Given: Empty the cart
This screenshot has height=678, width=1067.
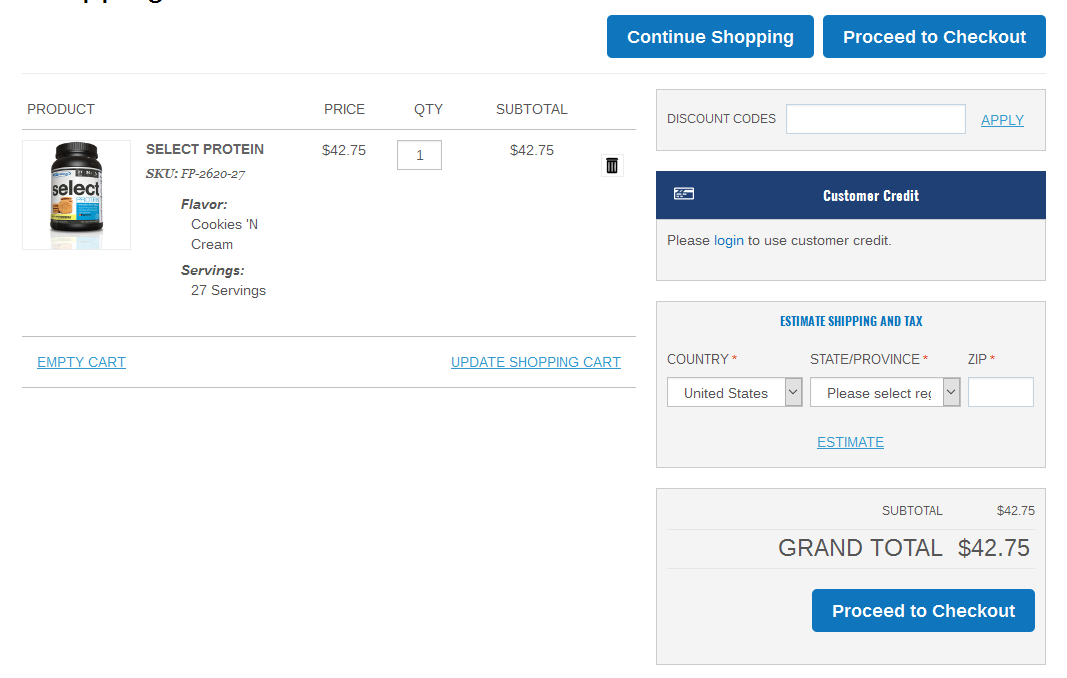Looking at the screenshot, I should pos(81,362).
